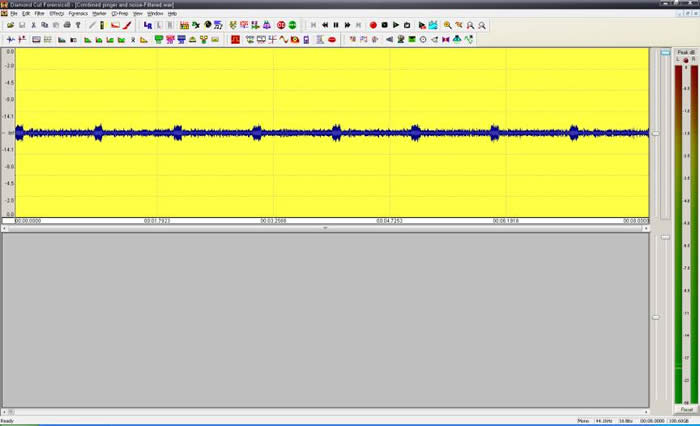Open the File menu
This screenshot has height=426, width=700.
pos(14,14)
